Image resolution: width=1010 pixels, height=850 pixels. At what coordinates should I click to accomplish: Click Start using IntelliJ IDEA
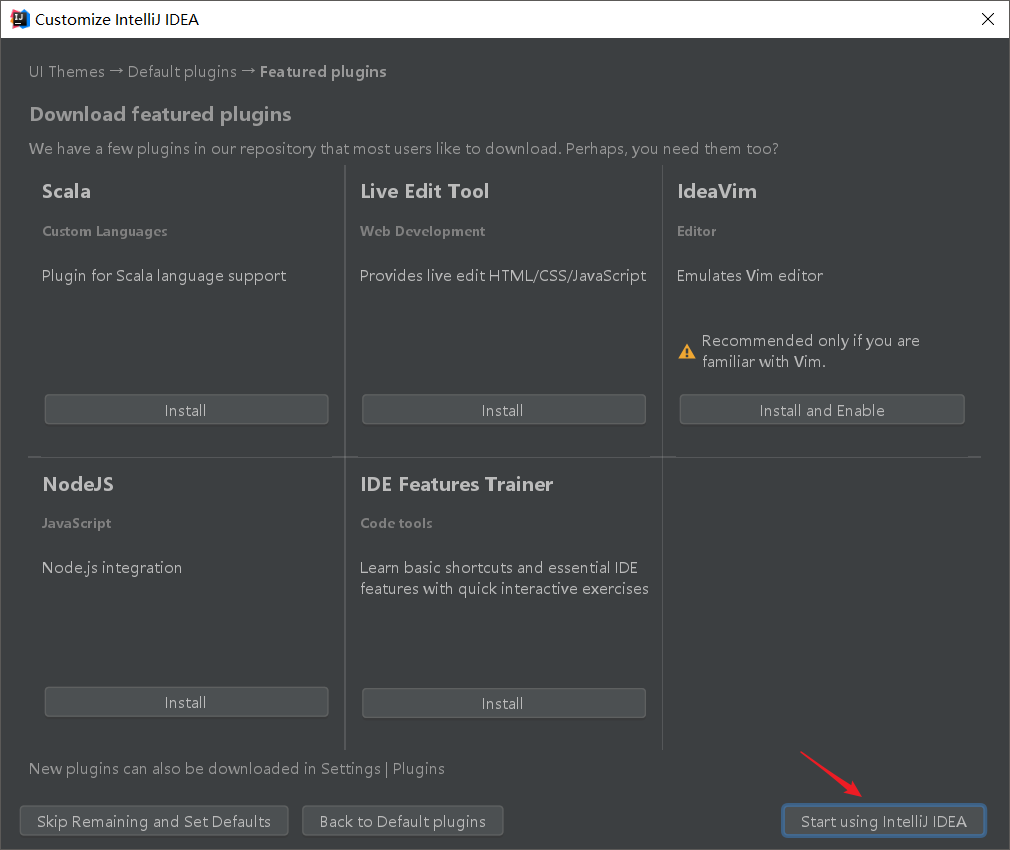coord(884,821)
